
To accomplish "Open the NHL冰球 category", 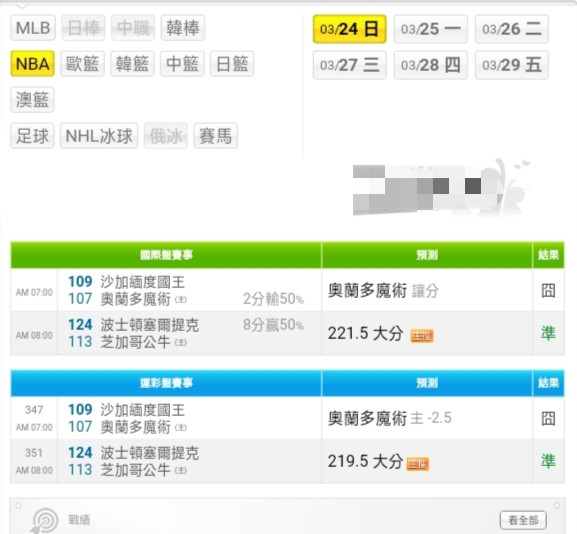I will (x=99, y=136).
